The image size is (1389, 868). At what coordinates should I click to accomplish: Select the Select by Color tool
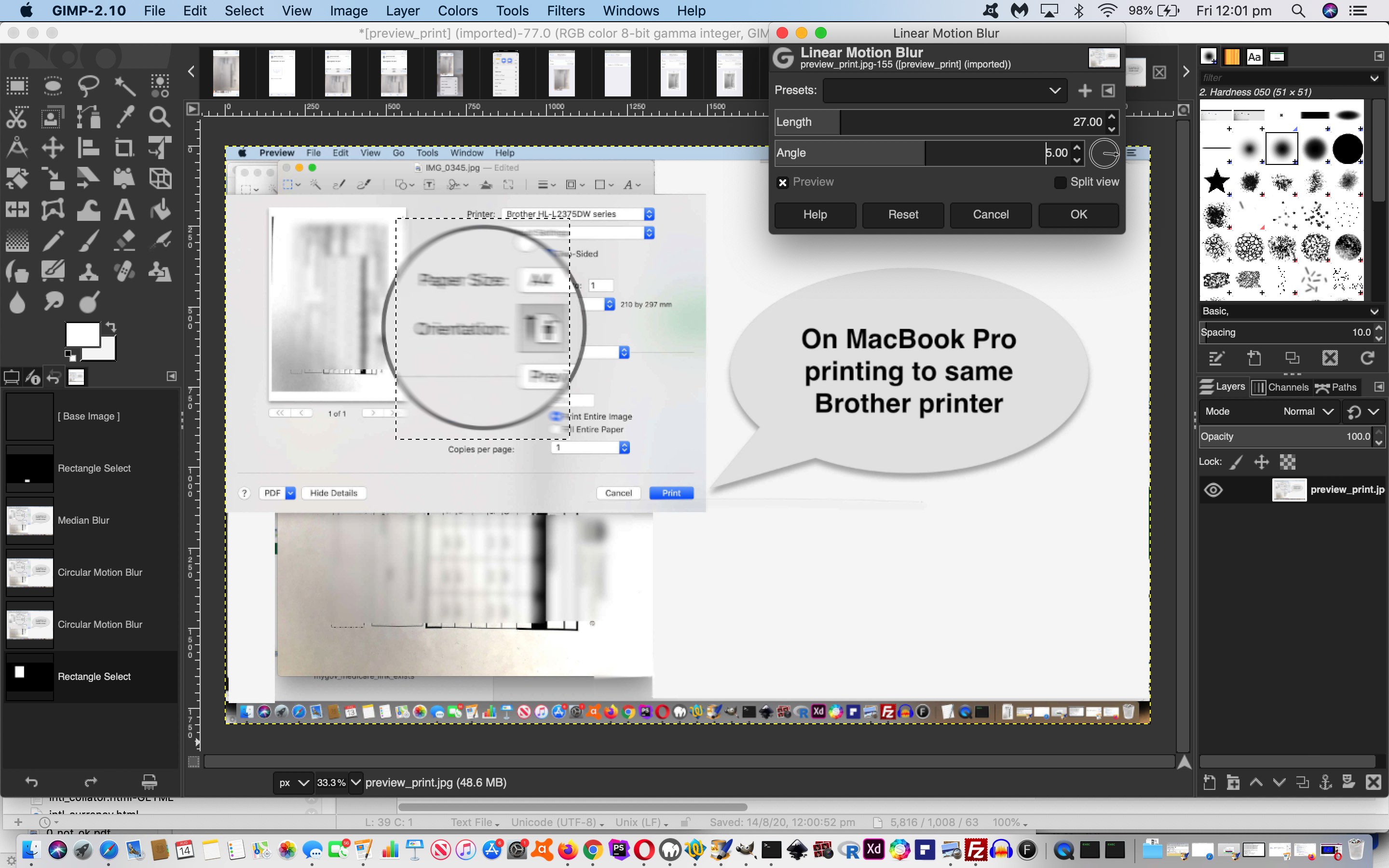pos(160,86)
